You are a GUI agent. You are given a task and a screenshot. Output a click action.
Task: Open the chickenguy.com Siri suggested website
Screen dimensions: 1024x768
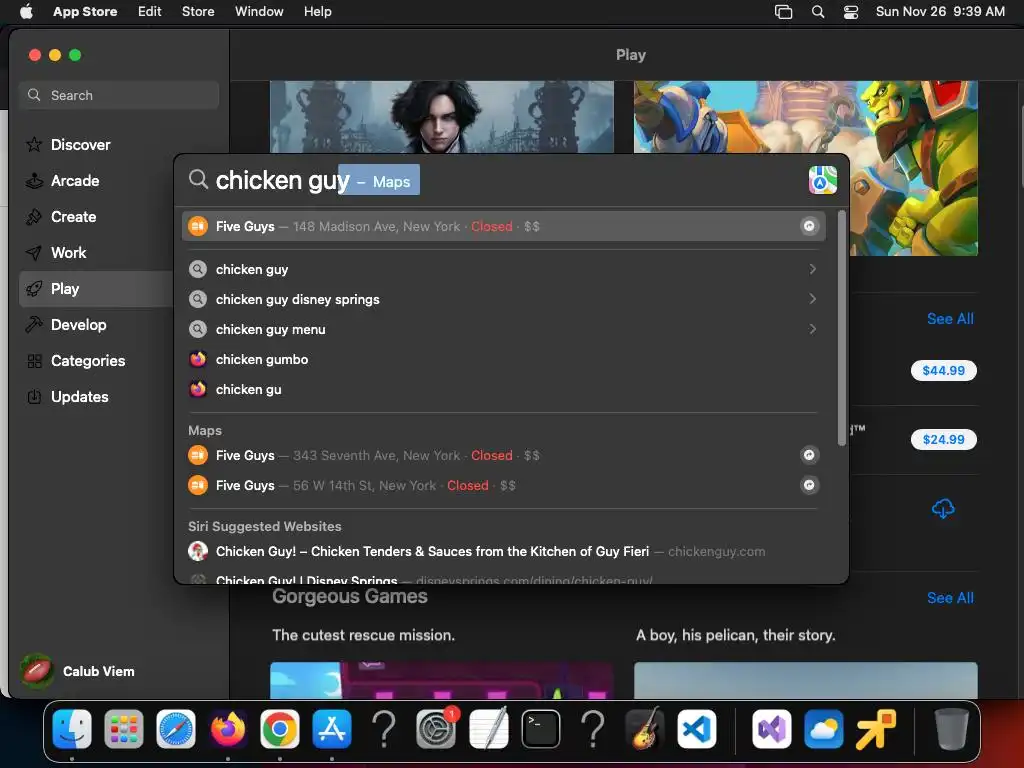[504, 551]
